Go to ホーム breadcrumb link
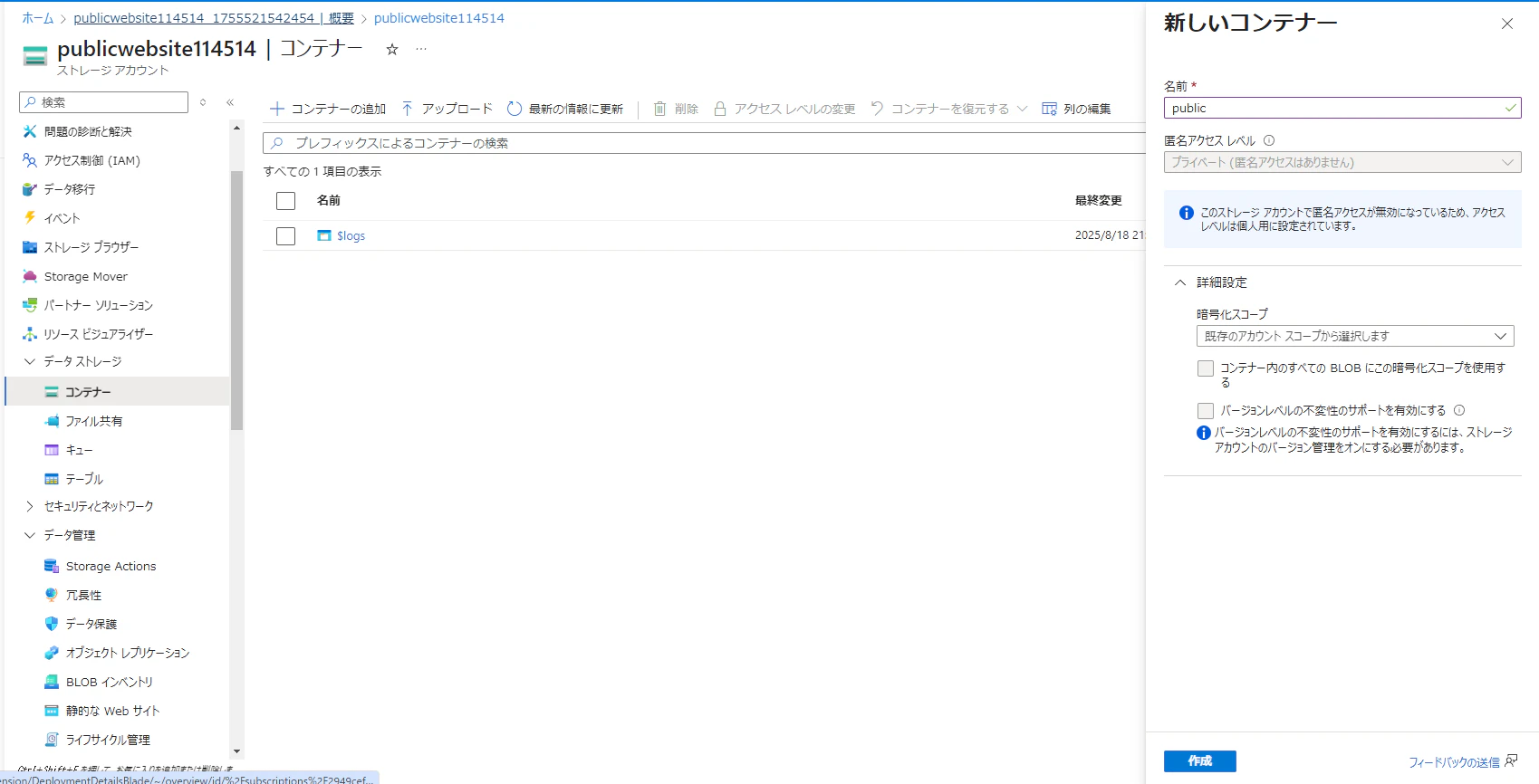 [x=38, y=18]
